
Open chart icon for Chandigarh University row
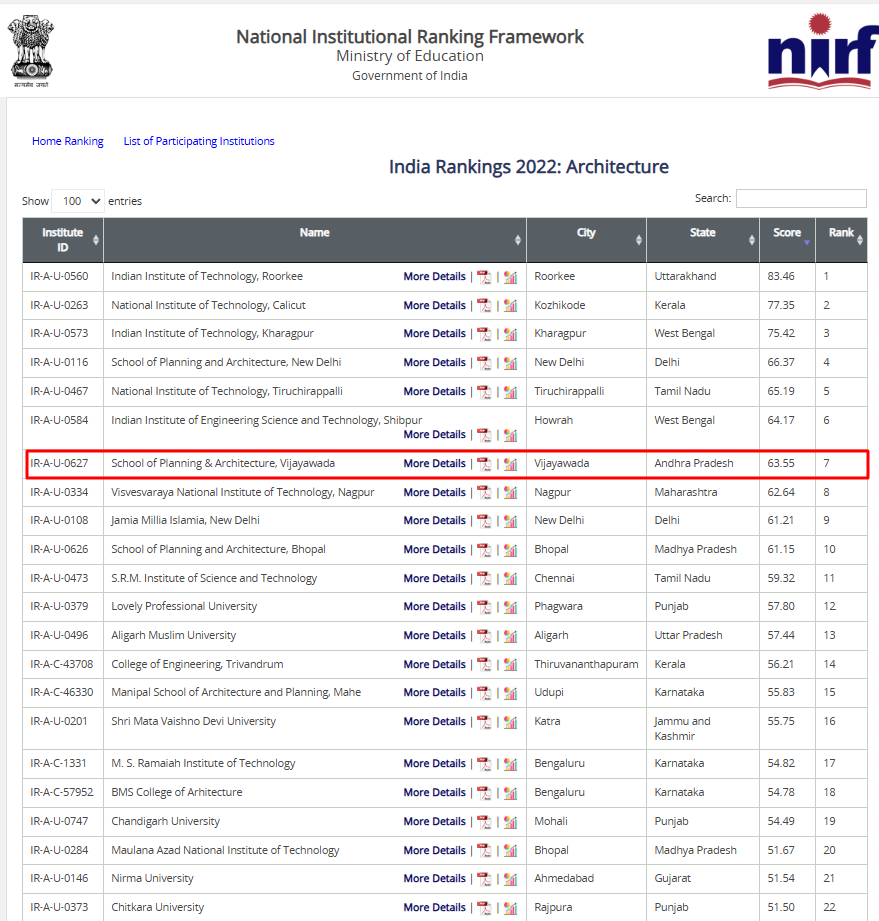click(x=511, y=822)
